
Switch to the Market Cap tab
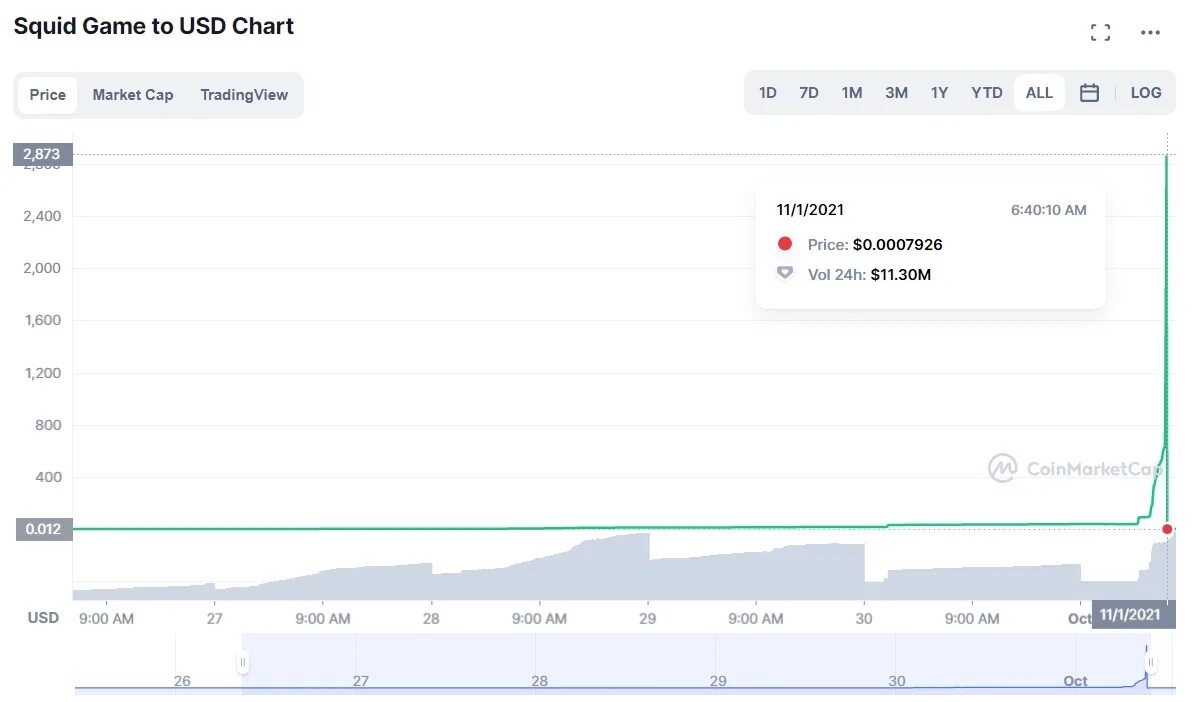[x=132, y=95]
